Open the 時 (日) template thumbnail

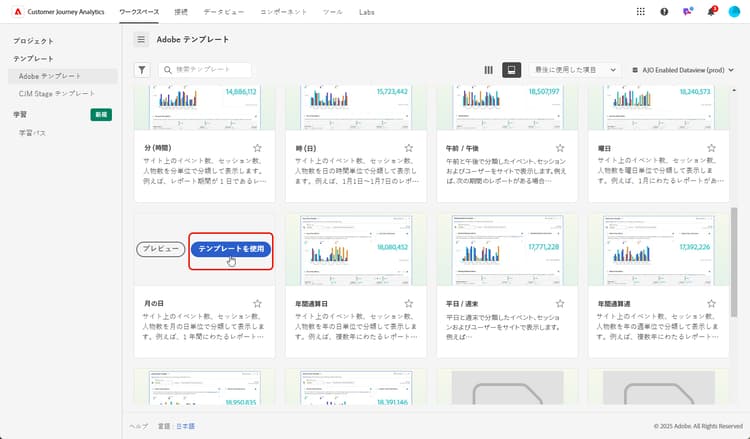point(356,108)
